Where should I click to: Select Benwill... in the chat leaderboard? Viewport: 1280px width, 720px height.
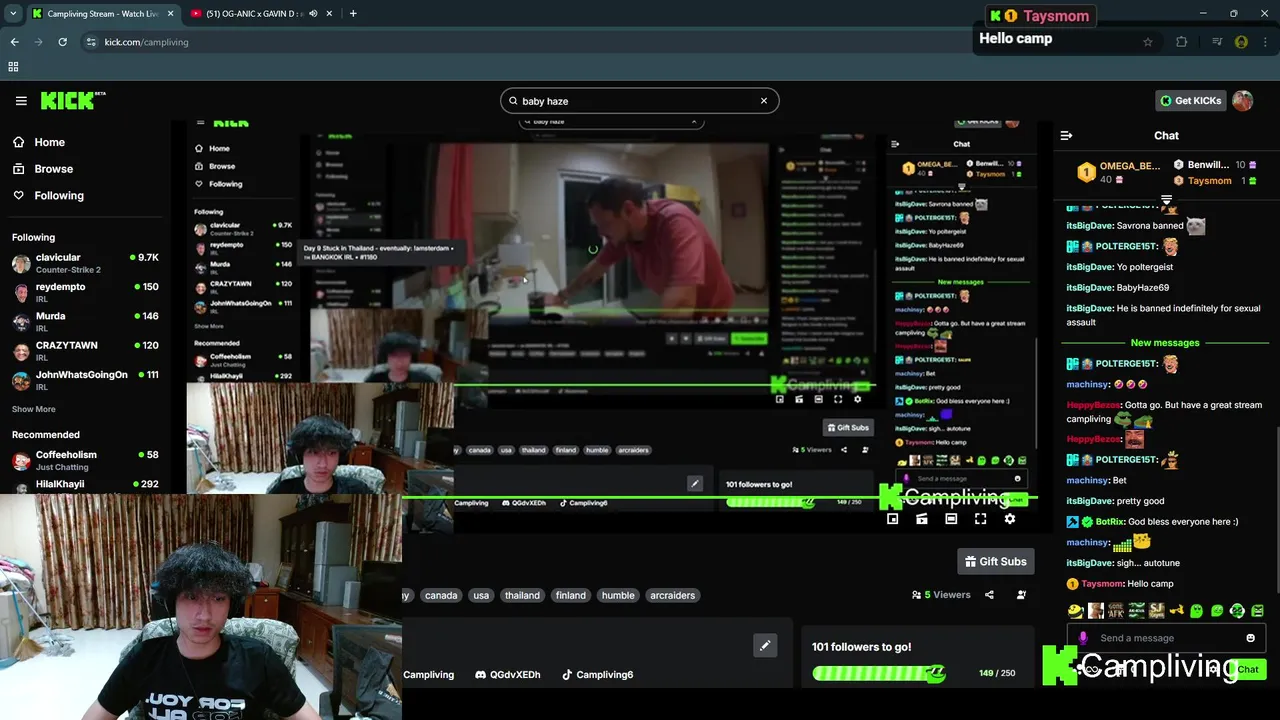click(1215, 165)
